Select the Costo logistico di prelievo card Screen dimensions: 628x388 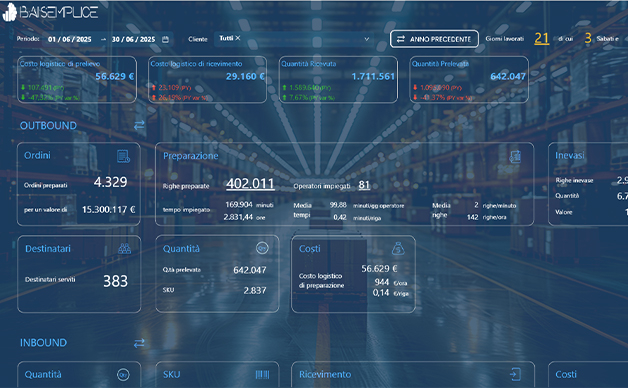(77, 79)
